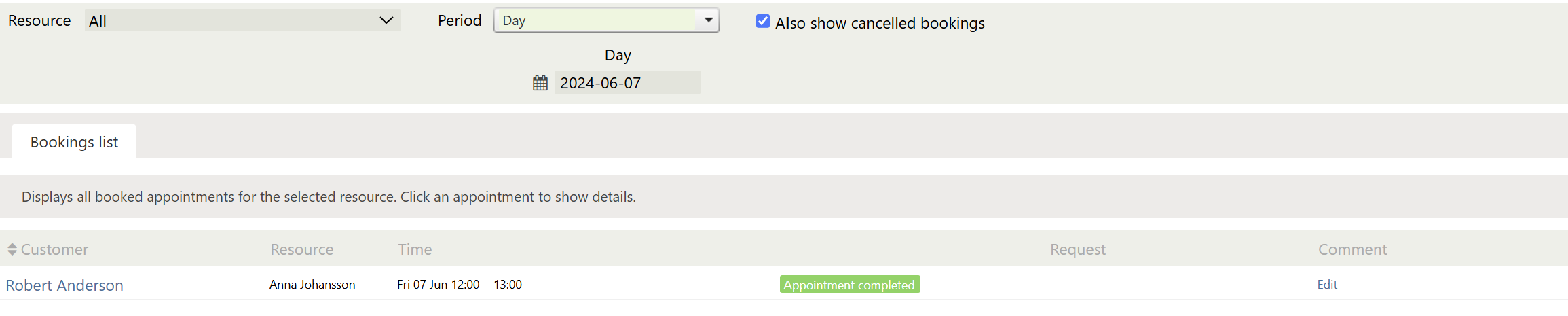This screenshot has height=316, width=1568.
Task: Click the Period combo box arrow button
Action: coord(708,20)
